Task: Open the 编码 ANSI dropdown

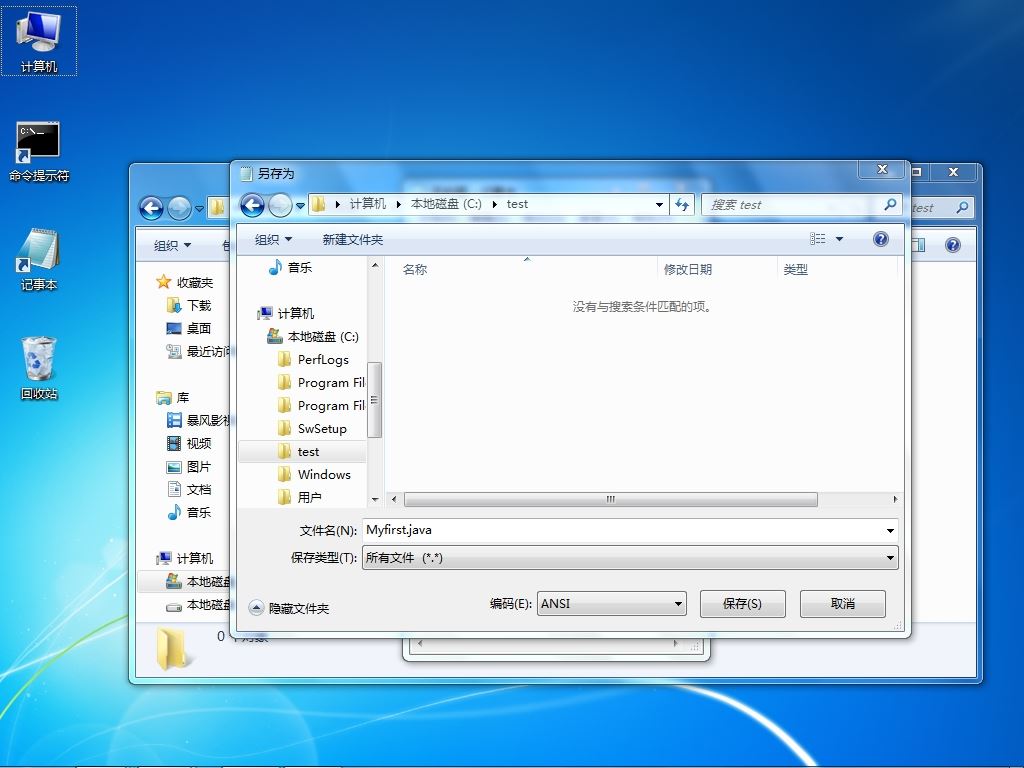Action: point(611,603)
